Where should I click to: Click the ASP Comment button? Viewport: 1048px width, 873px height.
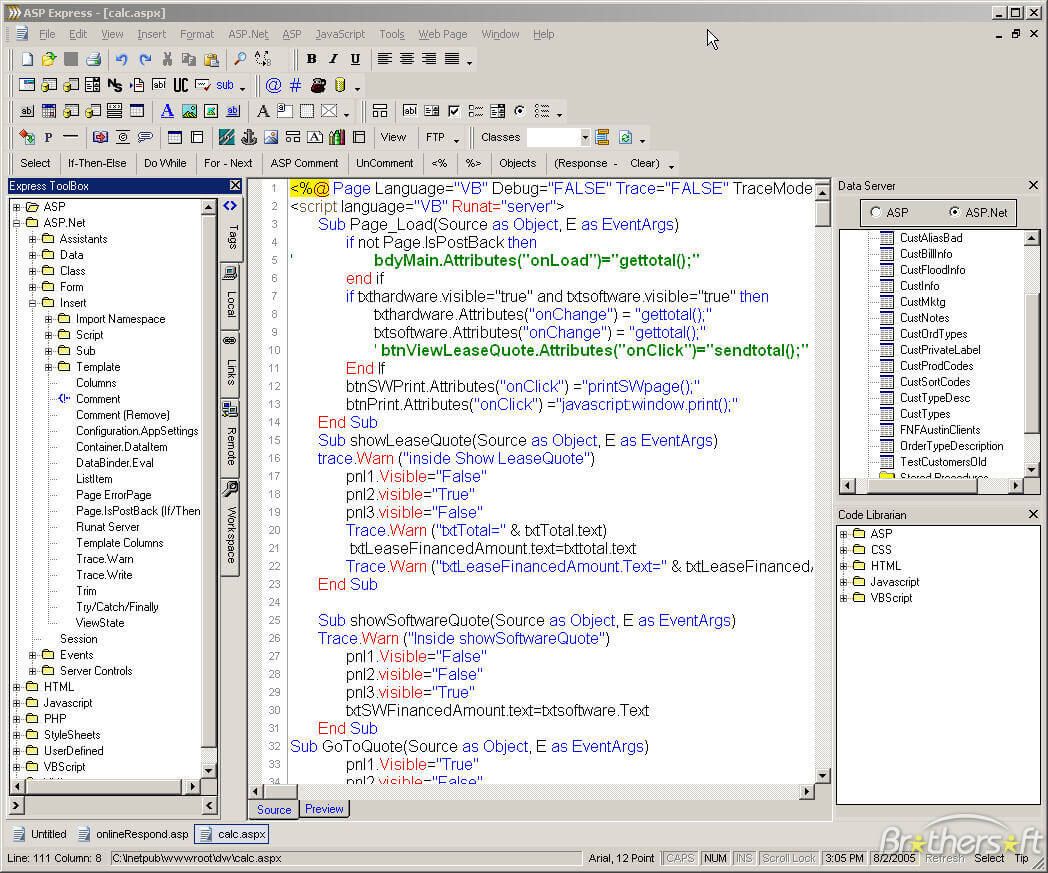pos(304,163)
